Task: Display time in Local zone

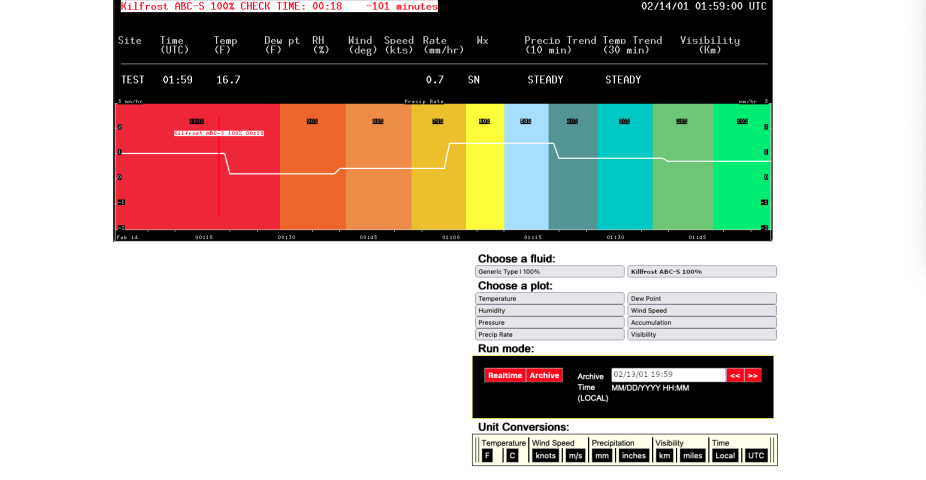Action: tap(726, 455)
